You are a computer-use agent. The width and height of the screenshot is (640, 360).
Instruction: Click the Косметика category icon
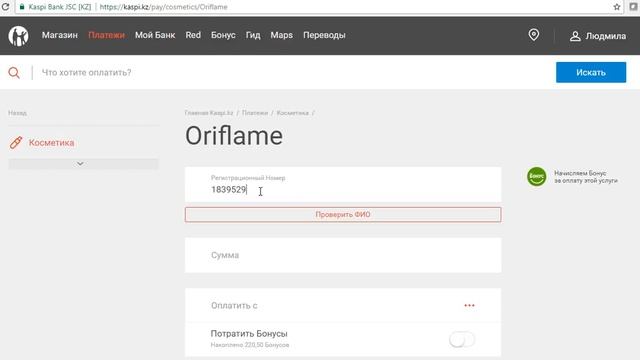16,142
